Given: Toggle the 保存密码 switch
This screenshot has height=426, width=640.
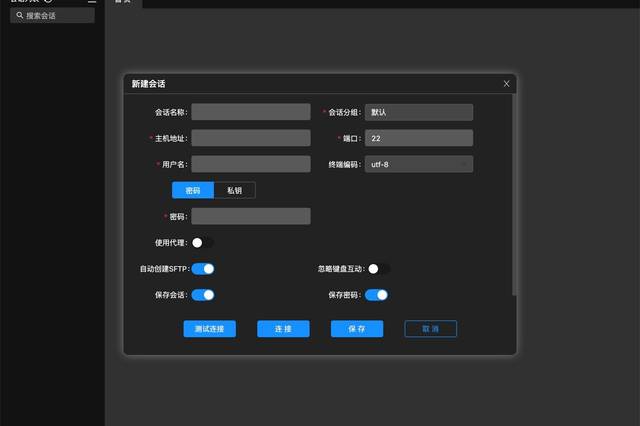Looking at the screenshot, I should coord(376,295).
